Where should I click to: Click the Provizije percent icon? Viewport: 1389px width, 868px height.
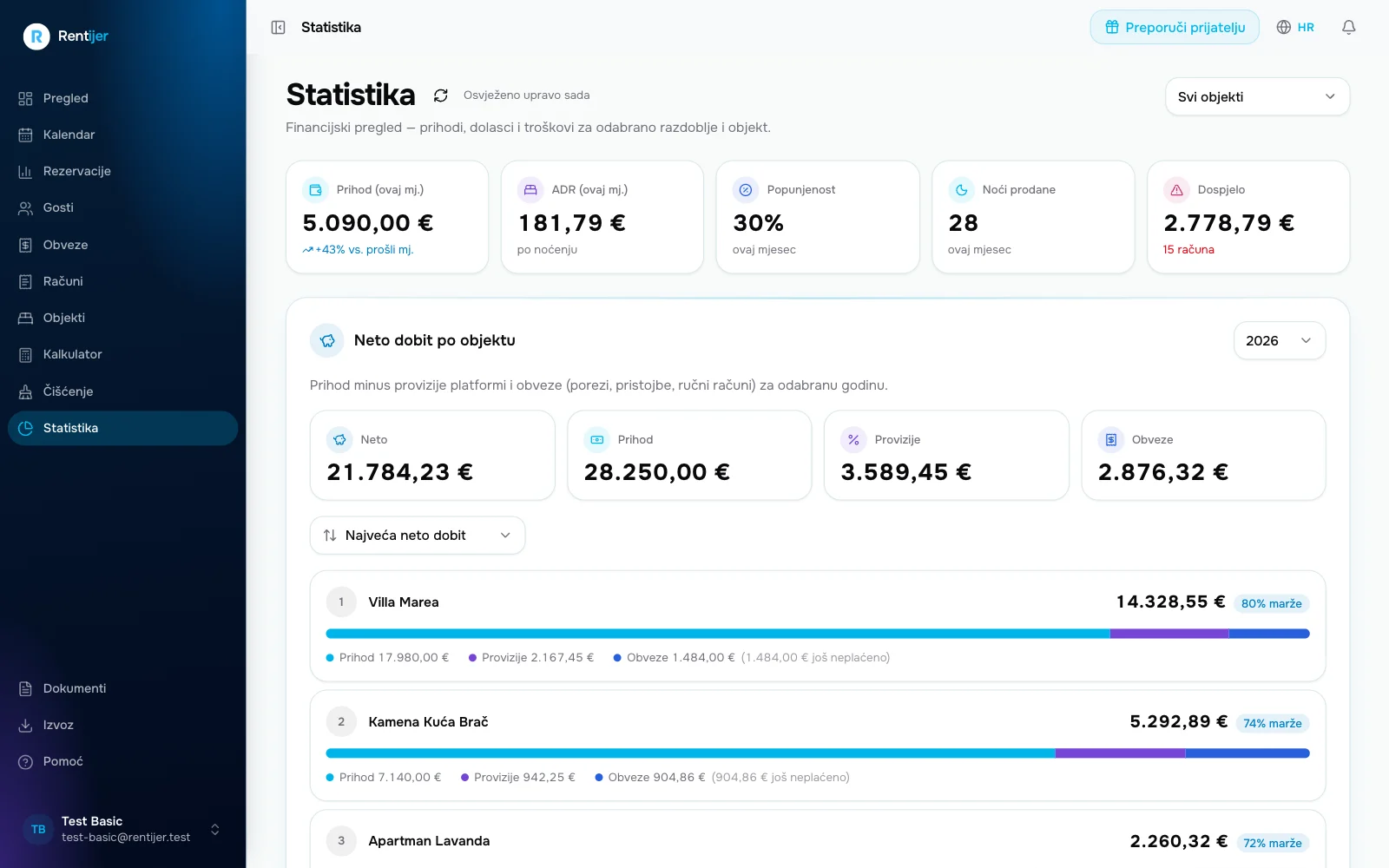853,440
